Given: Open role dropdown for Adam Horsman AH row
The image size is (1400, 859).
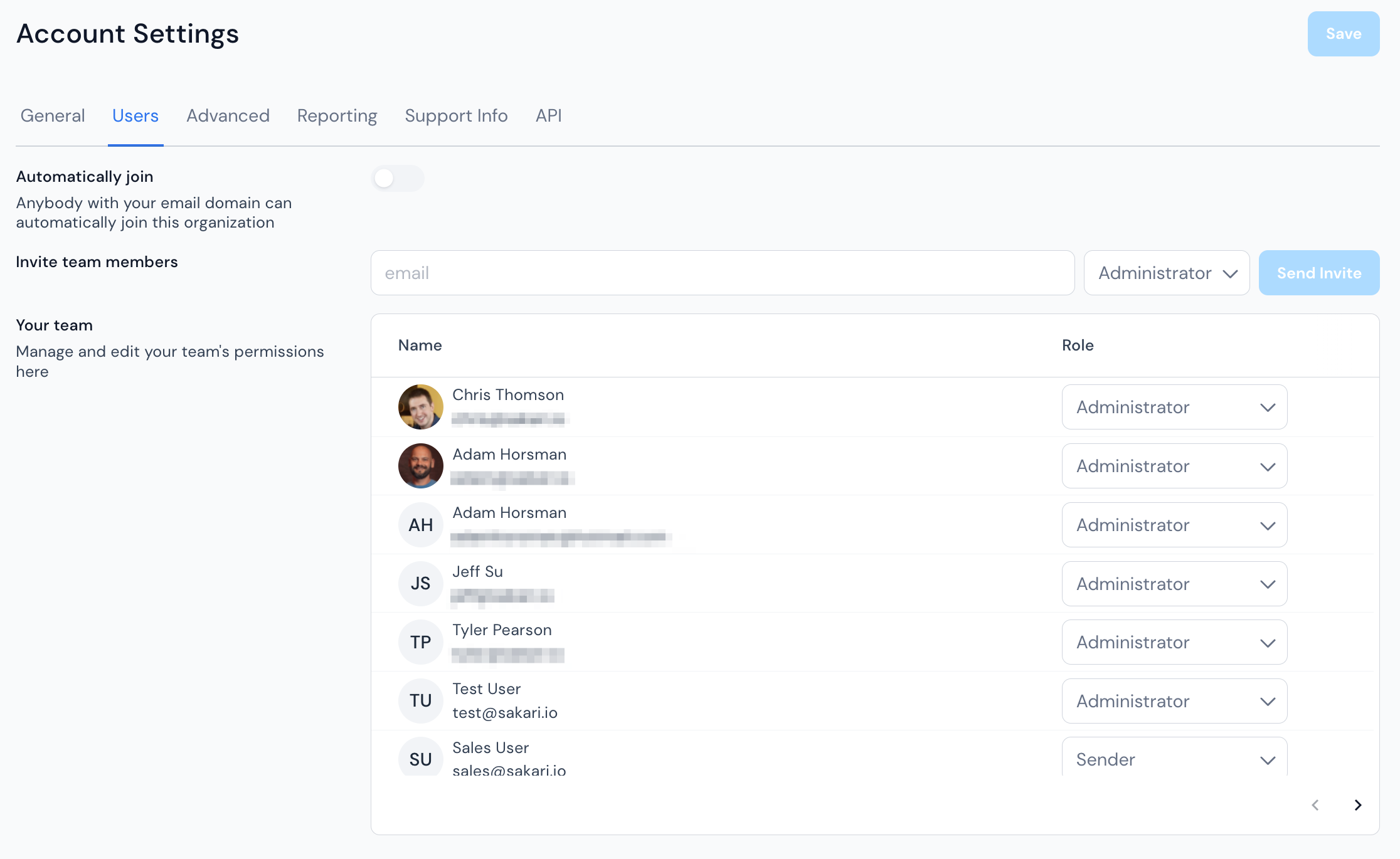Looking at the screenshot, I should [1174, 525].
